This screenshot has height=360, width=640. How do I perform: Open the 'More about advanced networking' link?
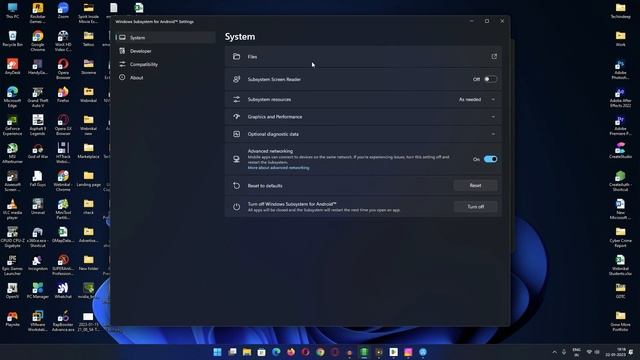click(278, 168)
